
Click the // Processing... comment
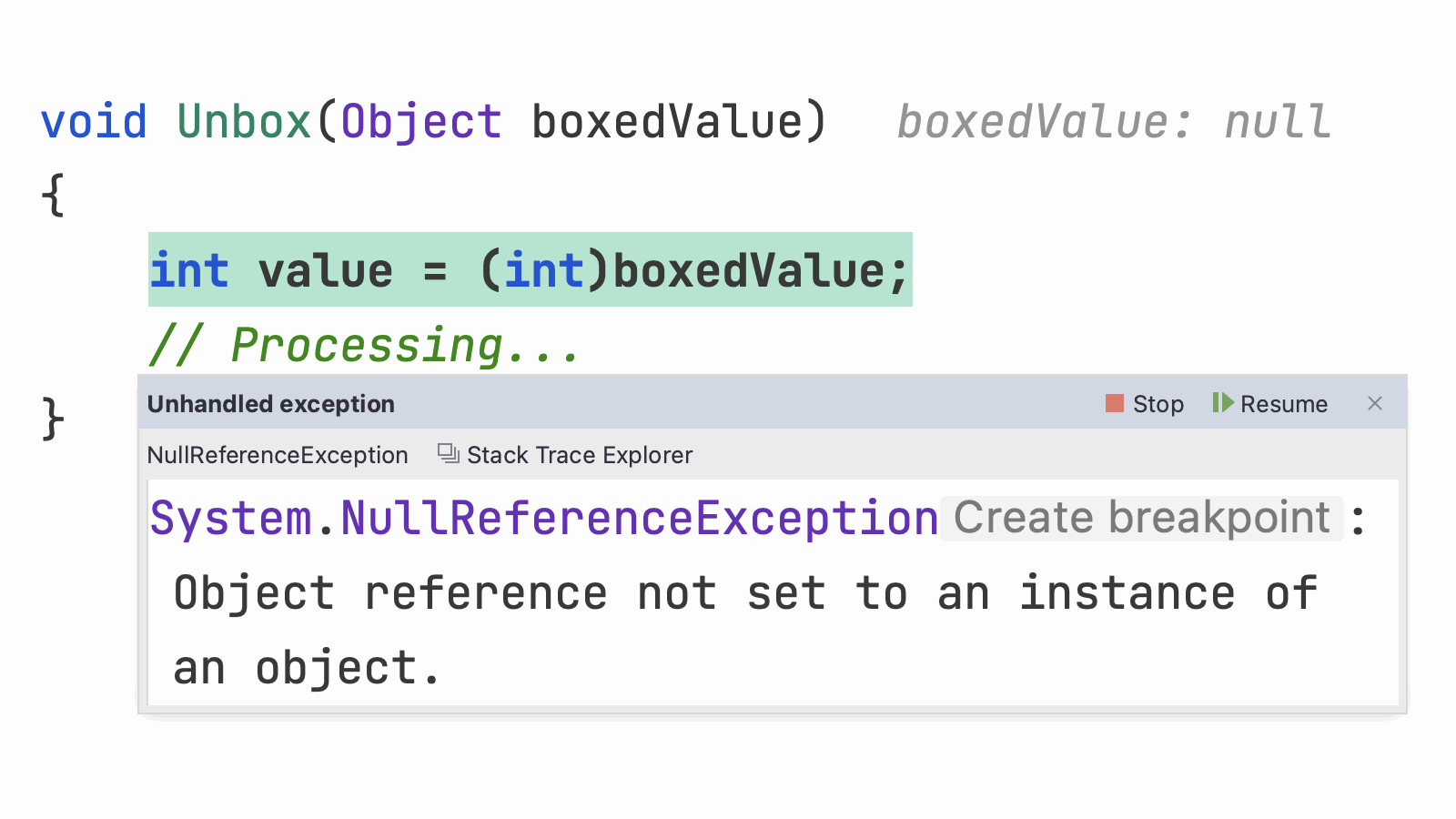point(364,346)
